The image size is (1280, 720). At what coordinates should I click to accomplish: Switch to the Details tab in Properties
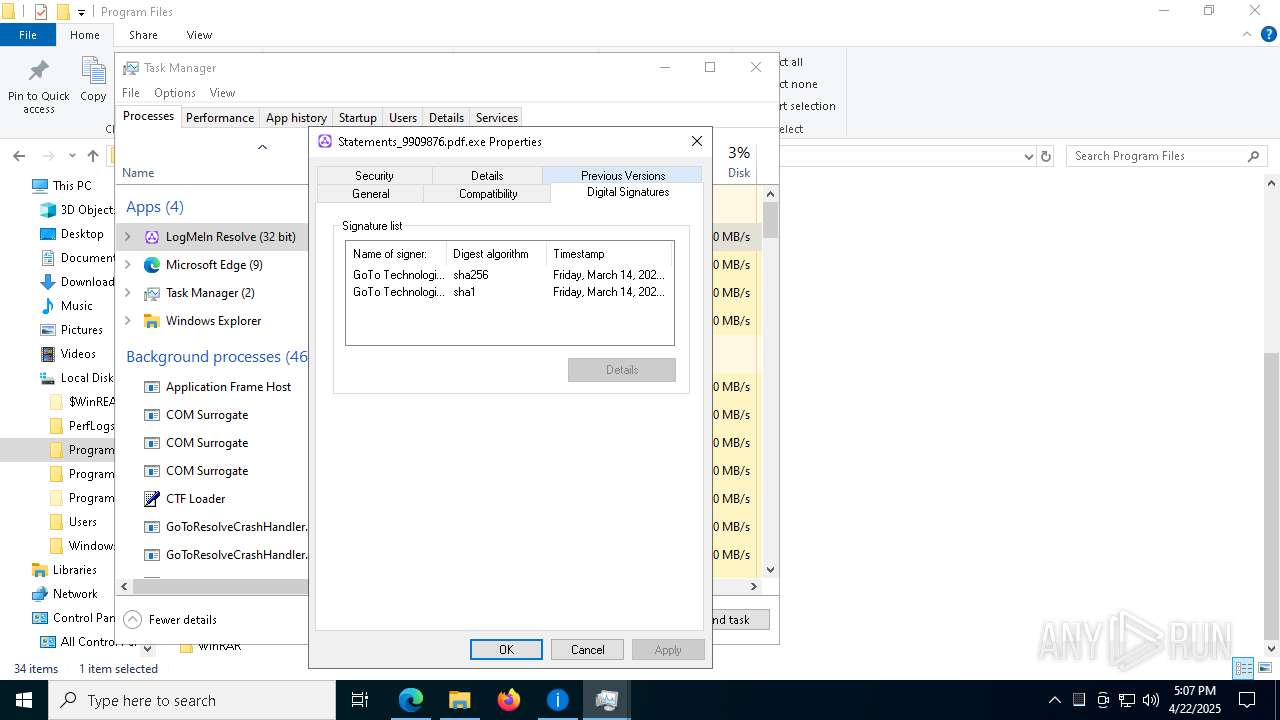[x=487, y=175]
